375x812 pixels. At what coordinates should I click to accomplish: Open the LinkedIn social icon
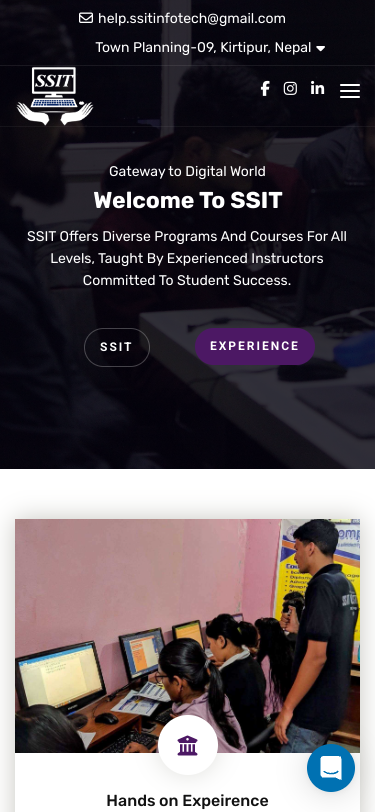click(318, 89)
